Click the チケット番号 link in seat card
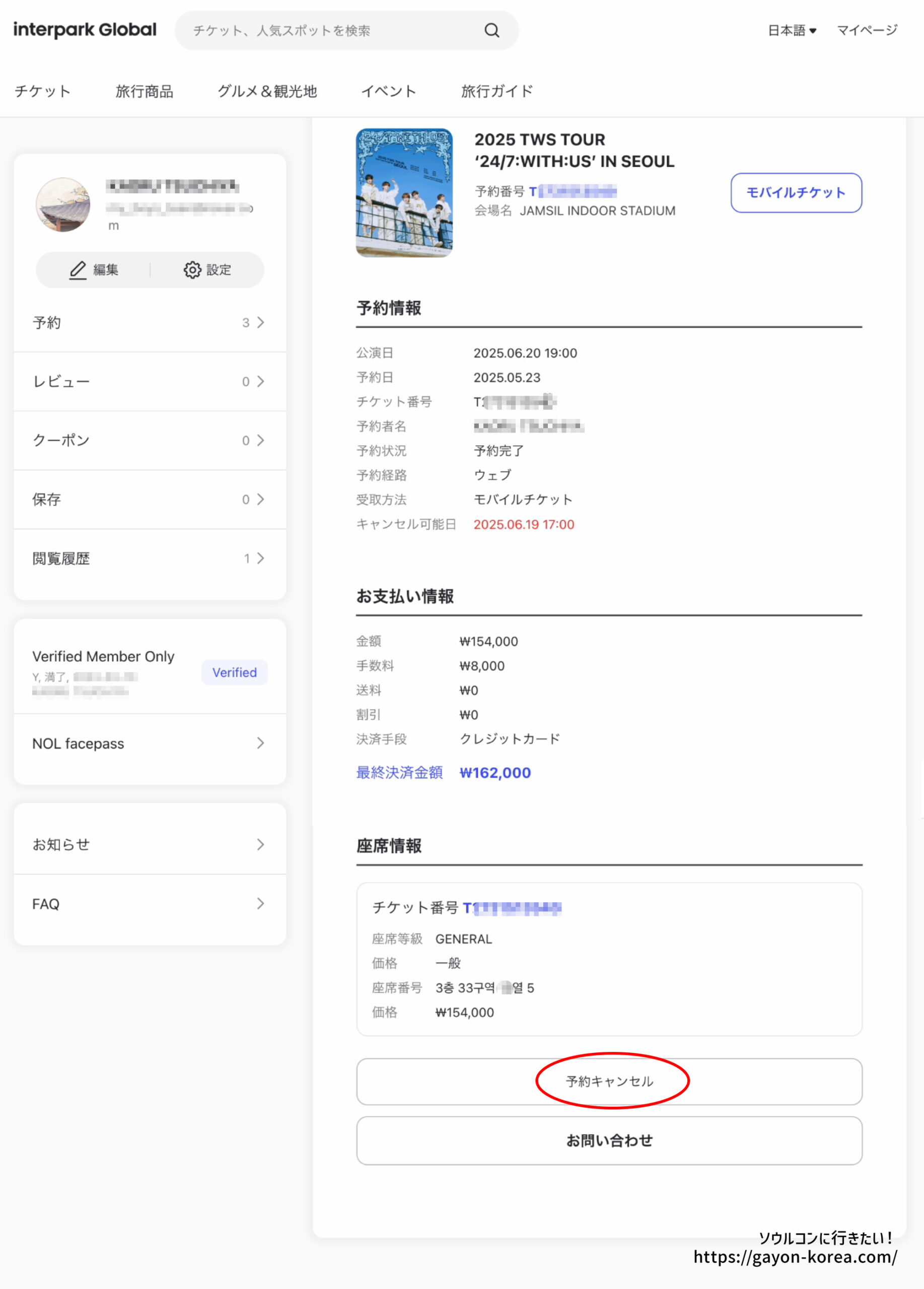 pos(512,908)
